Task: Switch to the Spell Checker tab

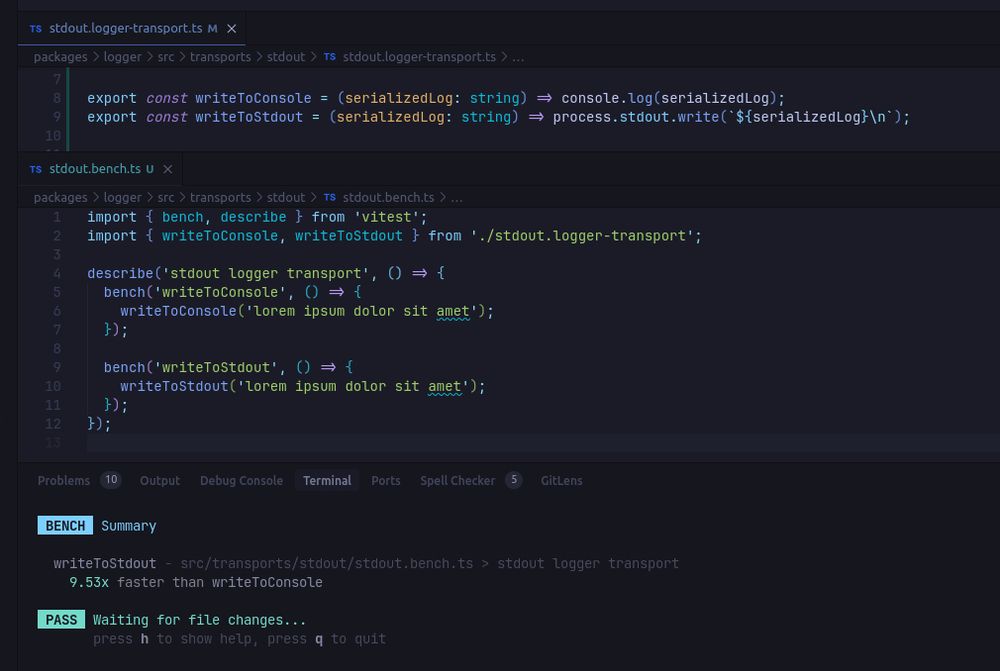Action: 457,480
